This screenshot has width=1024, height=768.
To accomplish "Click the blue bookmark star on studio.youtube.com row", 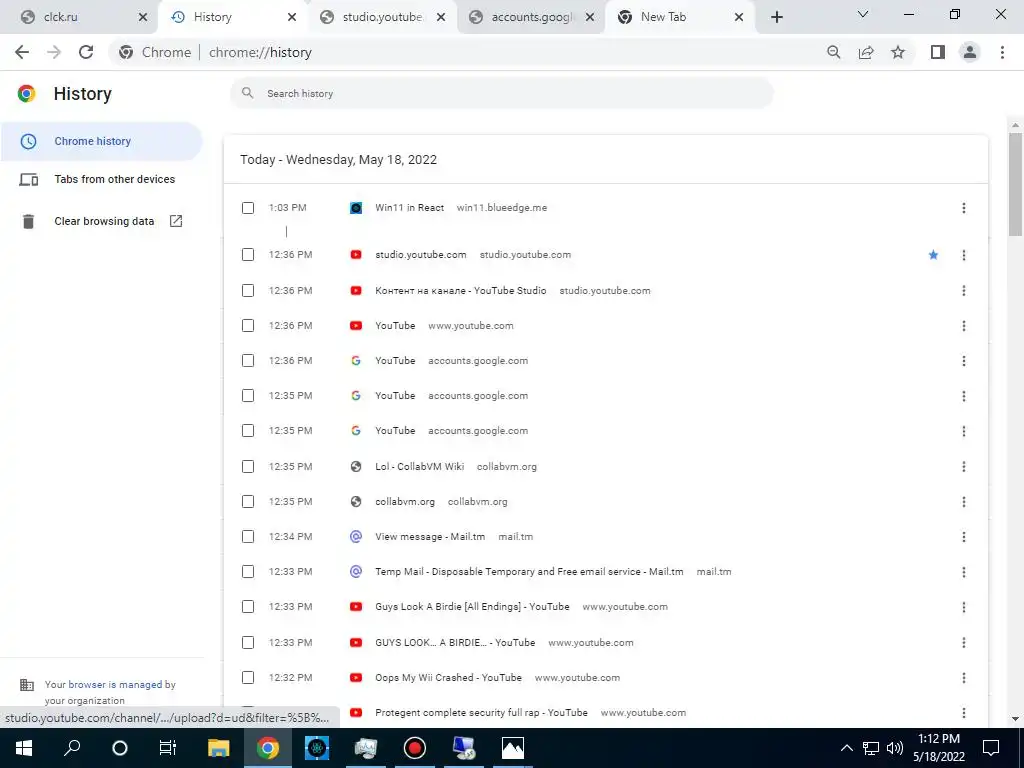I will pos(933,255).
